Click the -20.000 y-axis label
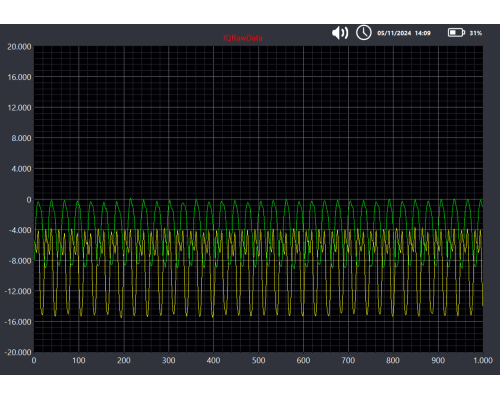 [18, 352]
